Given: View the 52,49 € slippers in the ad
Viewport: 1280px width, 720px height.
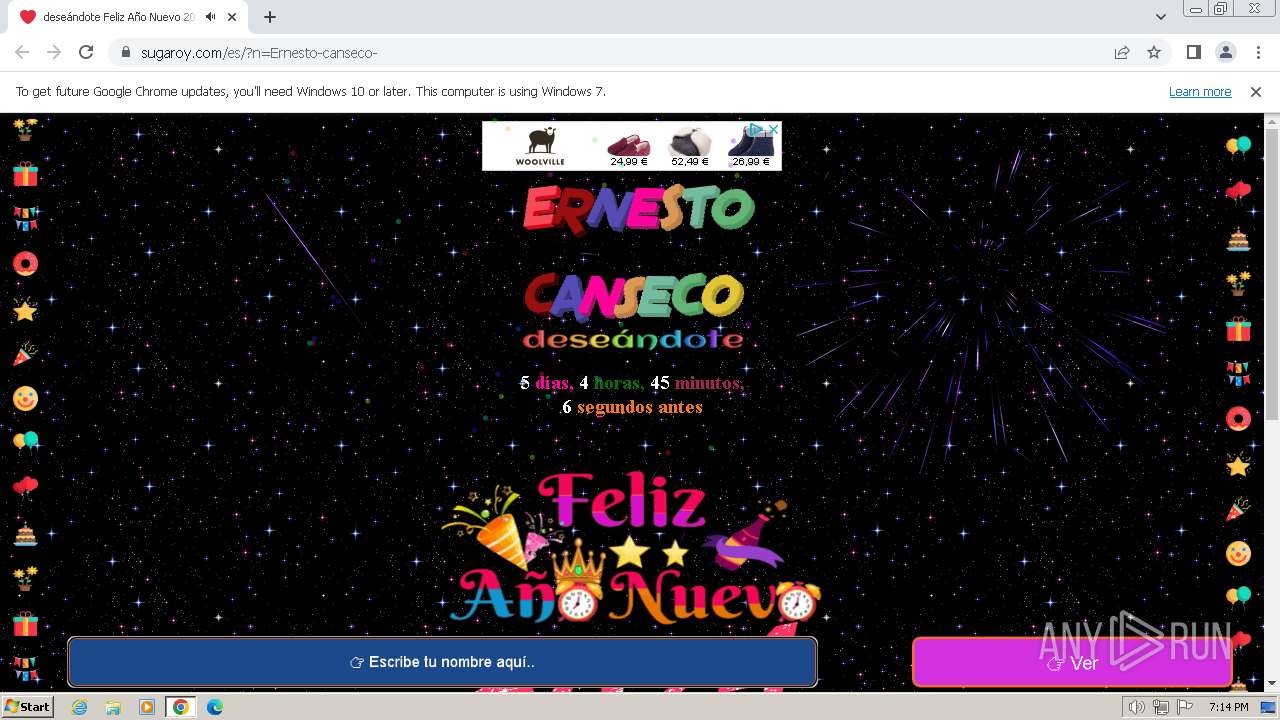Looking at the screenshot, I should click(690, 148).
